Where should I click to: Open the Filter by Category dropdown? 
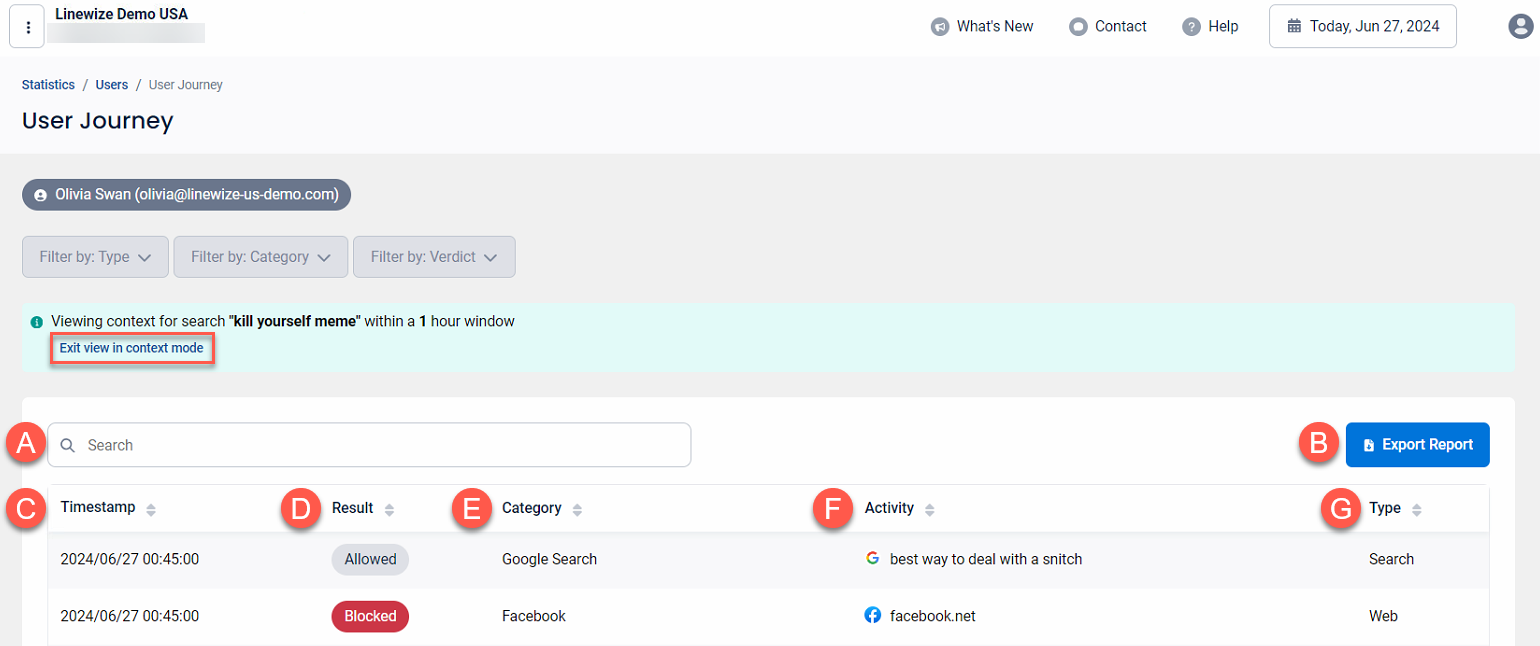coord(260,256)
